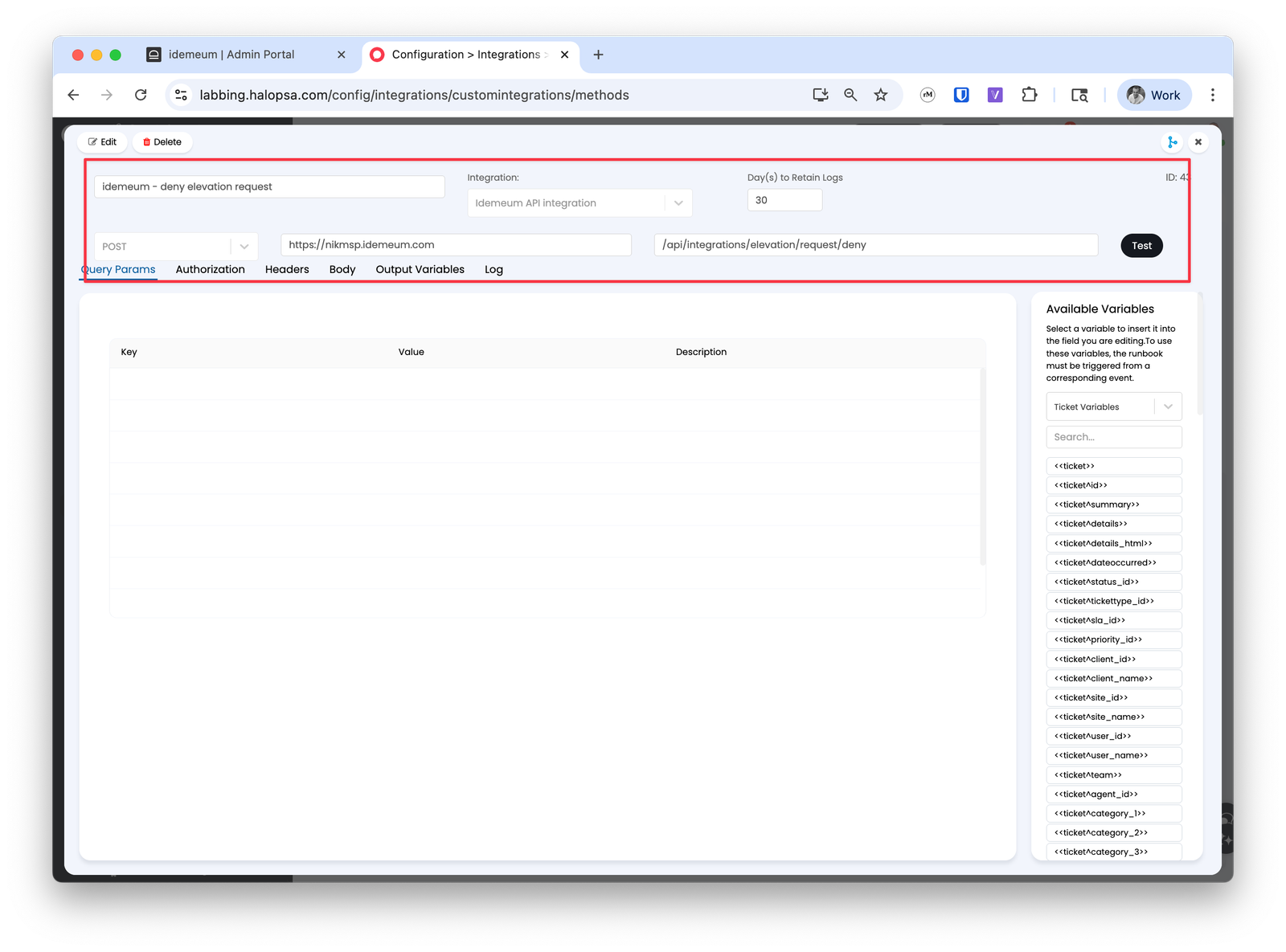Open the Chrome three-dot menu

tap(1213, 95)
